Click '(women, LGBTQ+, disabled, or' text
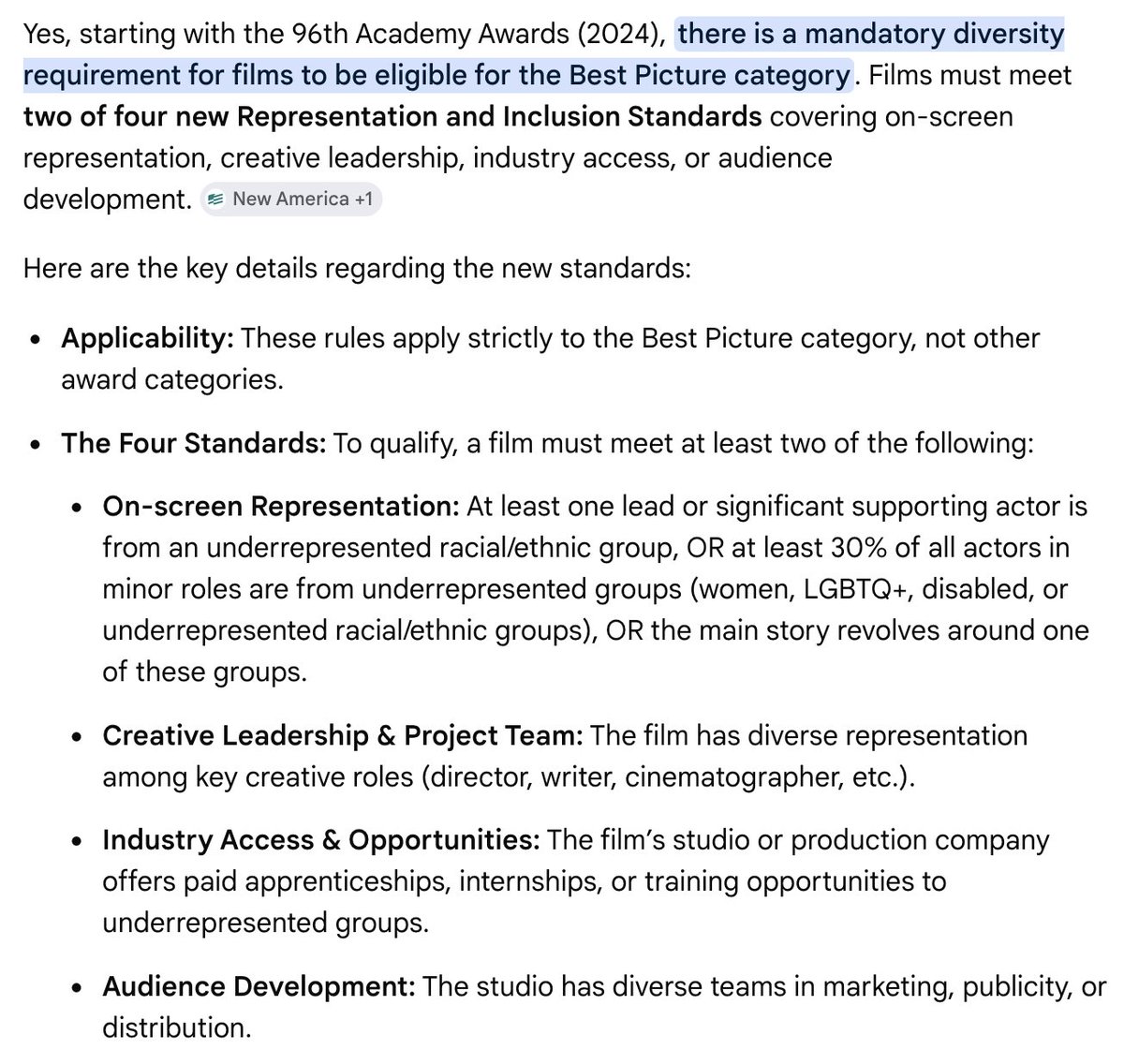This screenshot has width=1124, height=1064. coord(878,589)
